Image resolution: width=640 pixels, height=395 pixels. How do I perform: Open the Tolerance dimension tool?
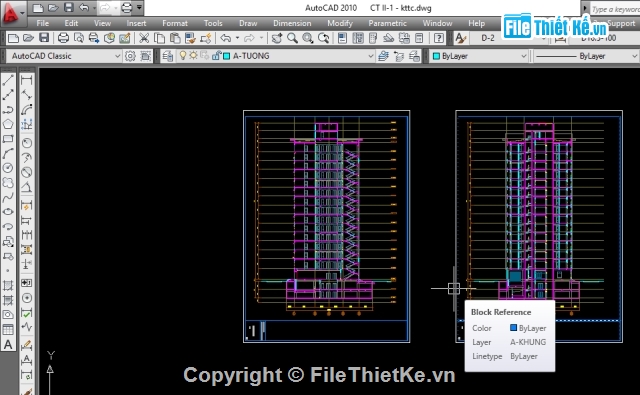pyautogui.click(x=27, y=283)
